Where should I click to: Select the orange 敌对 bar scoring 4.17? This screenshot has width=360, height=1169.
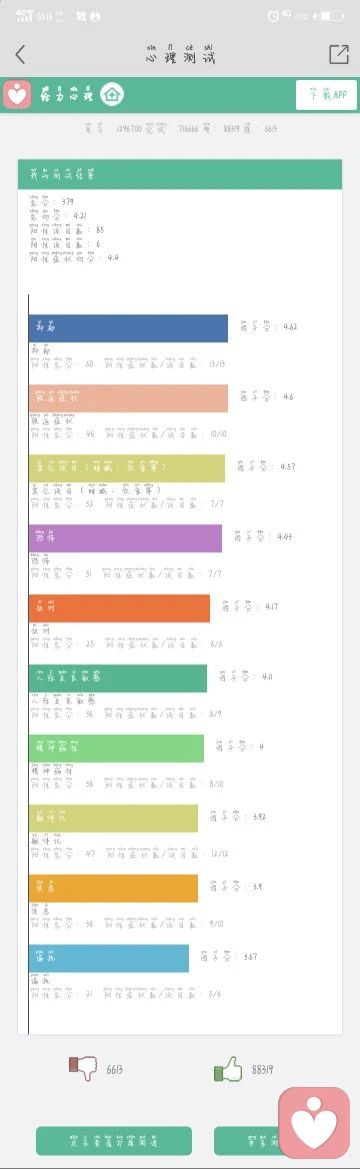[x=119, y=608]
